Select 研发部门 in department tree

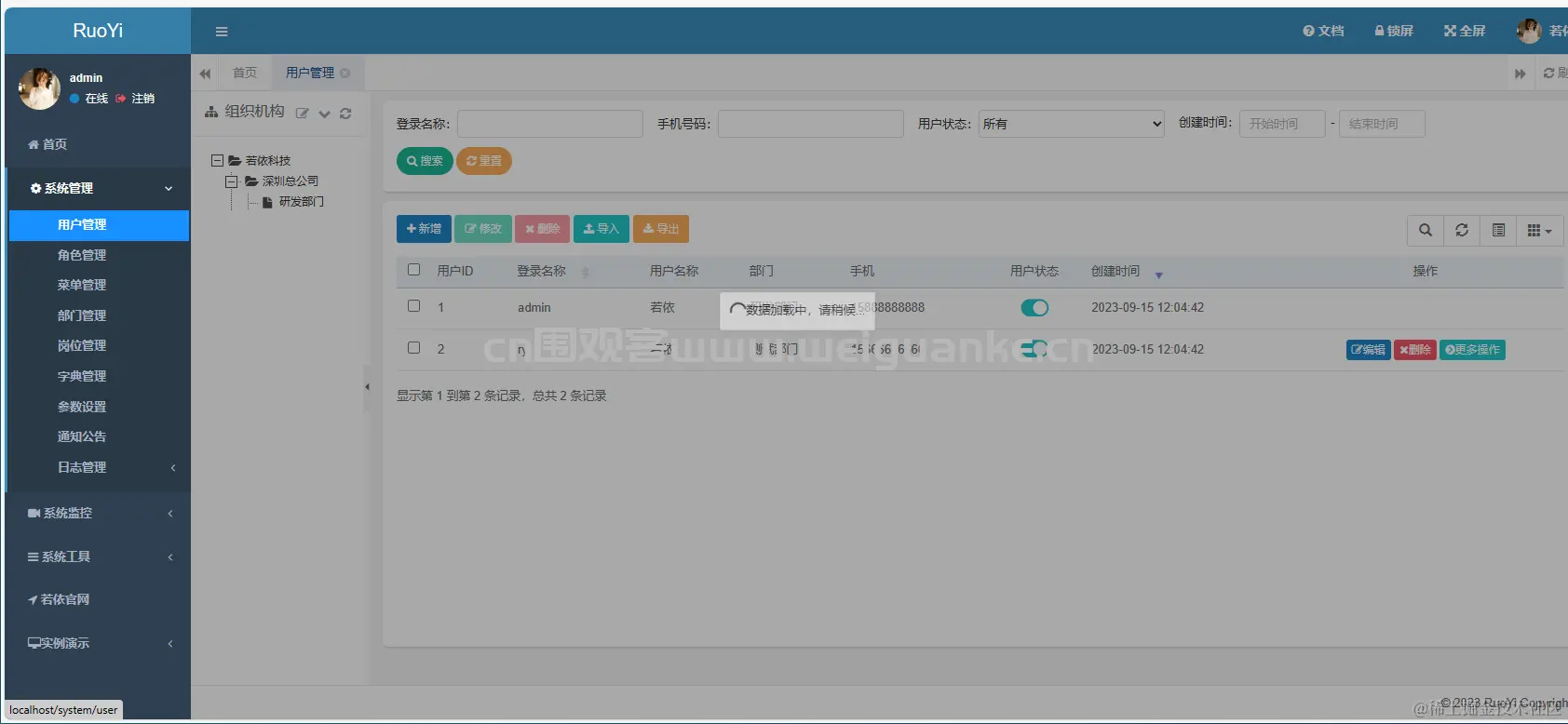click(x=302, y=201)
